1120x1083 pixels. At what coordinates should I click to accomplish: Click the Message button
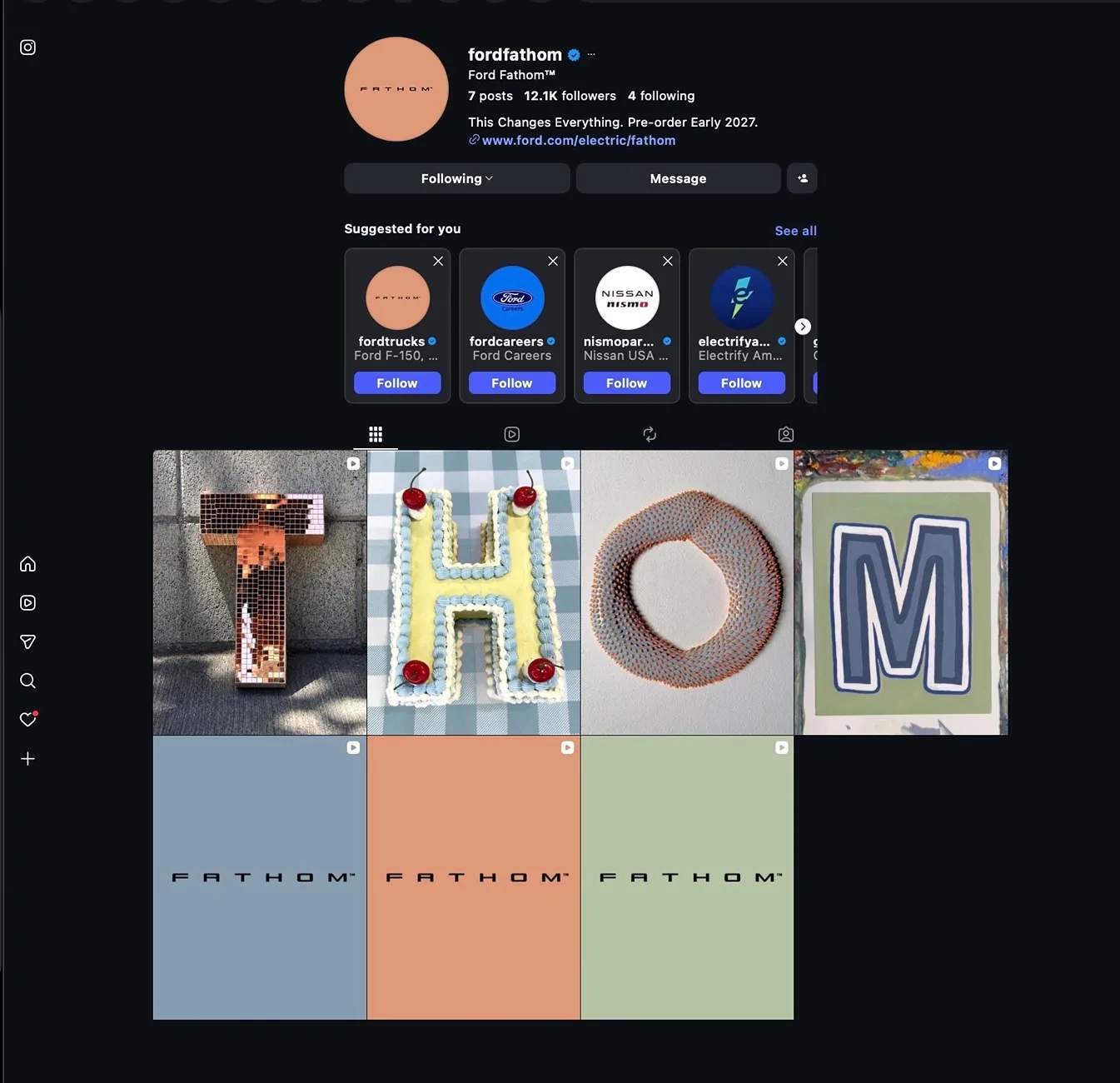point(679,178)
